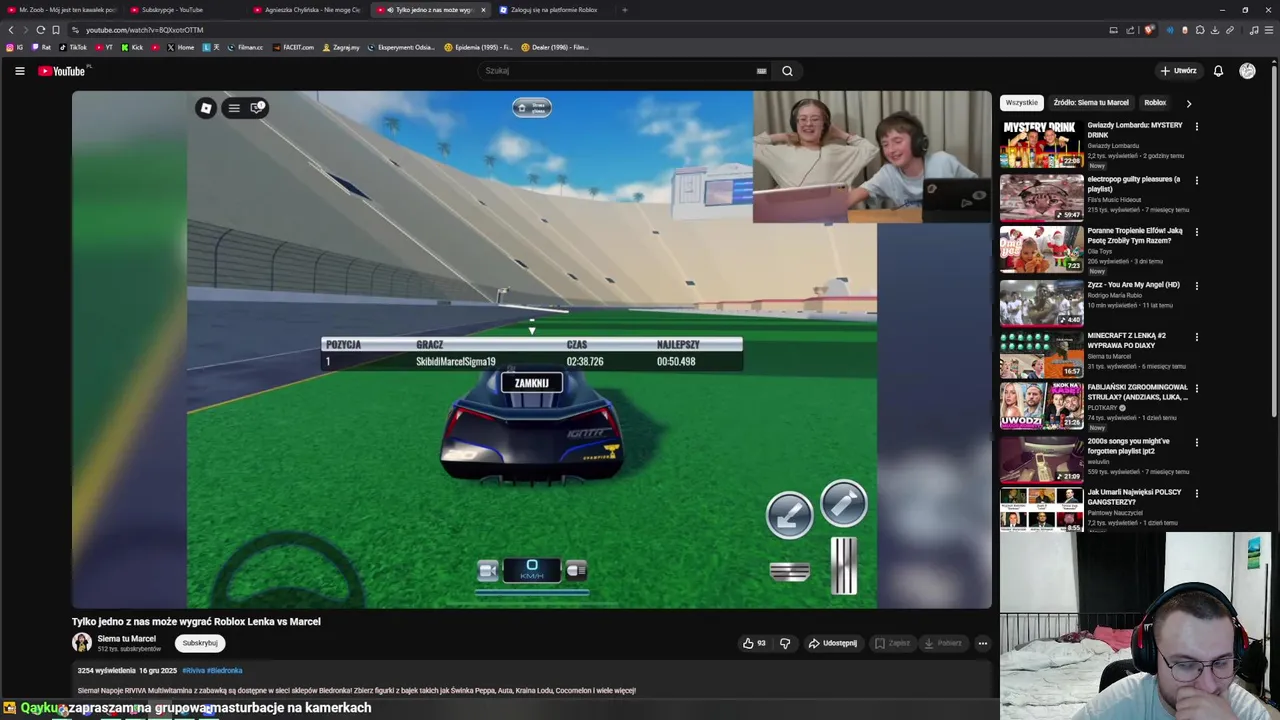The height and width of the screenshot is (720, 1280).
Task: Open the YouTube account avatar menu
Action: tap(1247, 71)
